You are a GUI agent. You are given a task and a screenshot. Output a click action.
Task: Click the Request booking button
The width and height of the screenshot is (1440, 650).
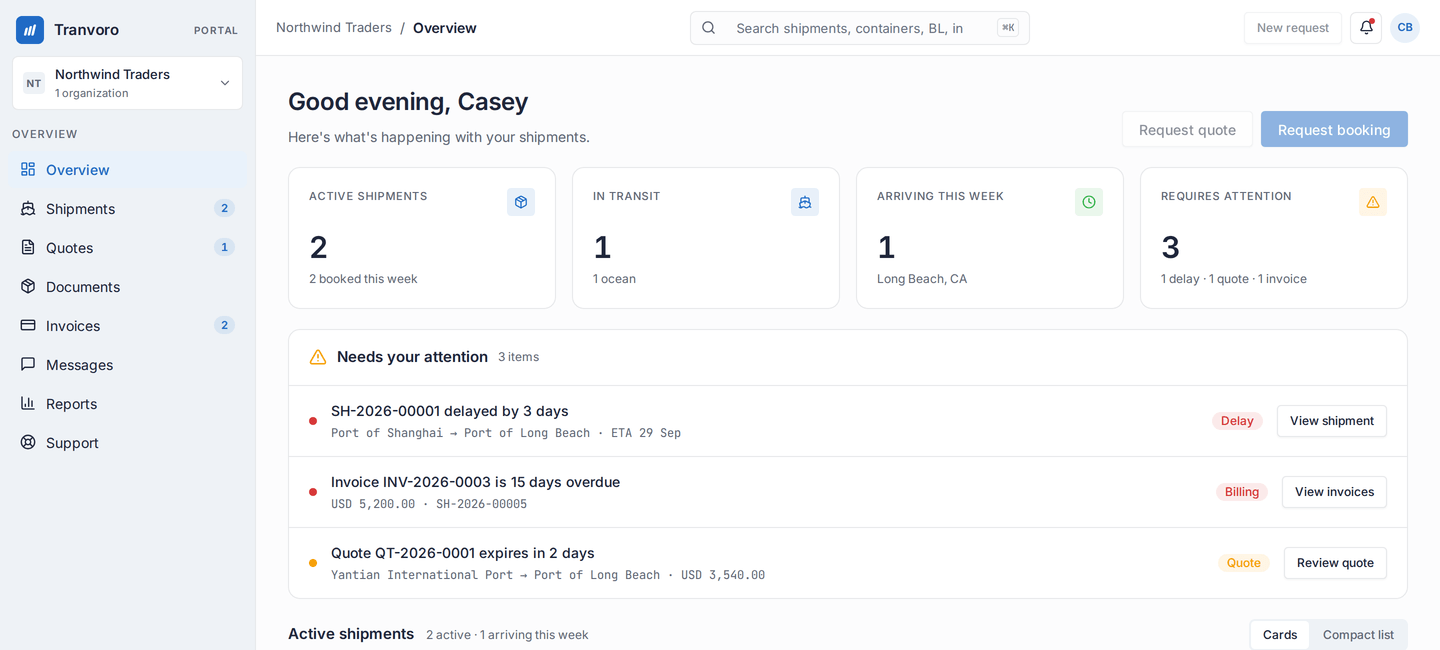1334,129
